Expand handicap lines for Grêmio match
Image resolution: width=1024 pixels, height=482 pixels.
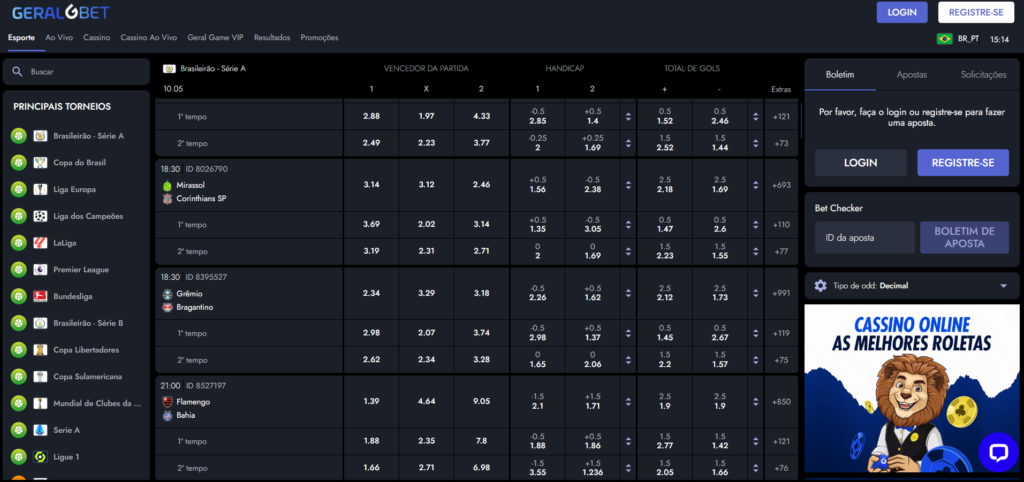(628, 294)
